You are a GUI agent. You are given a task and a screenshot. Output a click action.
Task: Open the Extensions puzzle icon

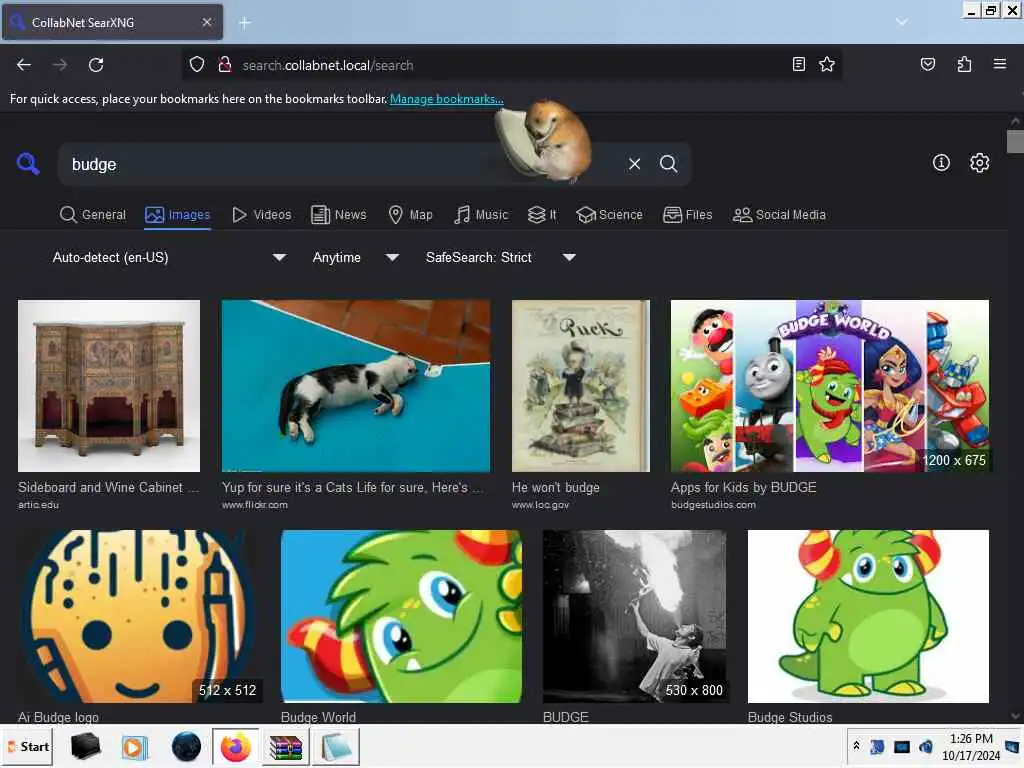pyautogui.click(x=964, y=64)
